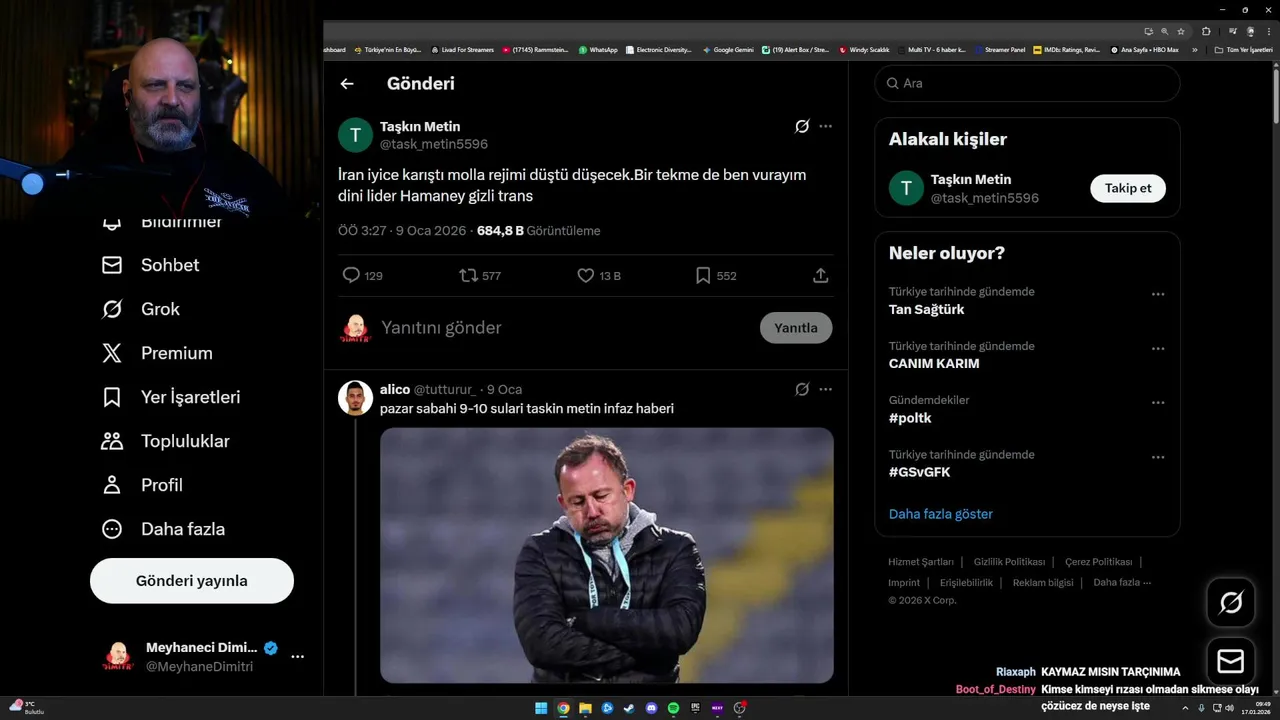Bookmark this page with the star icon
The height and width of the screenshot is (720, 1280).
click(x=1181, y=31)
